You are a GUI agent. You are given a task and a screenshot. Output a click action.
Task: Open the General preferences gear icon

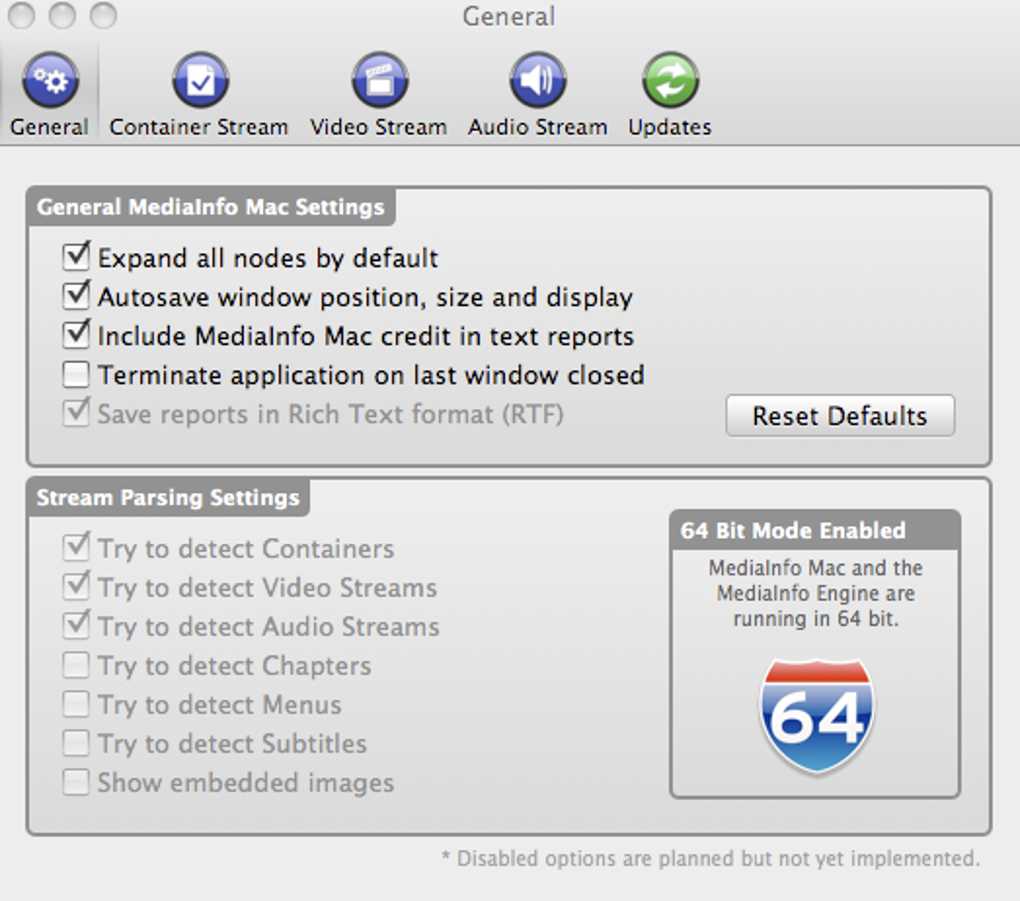coord(50,81)
